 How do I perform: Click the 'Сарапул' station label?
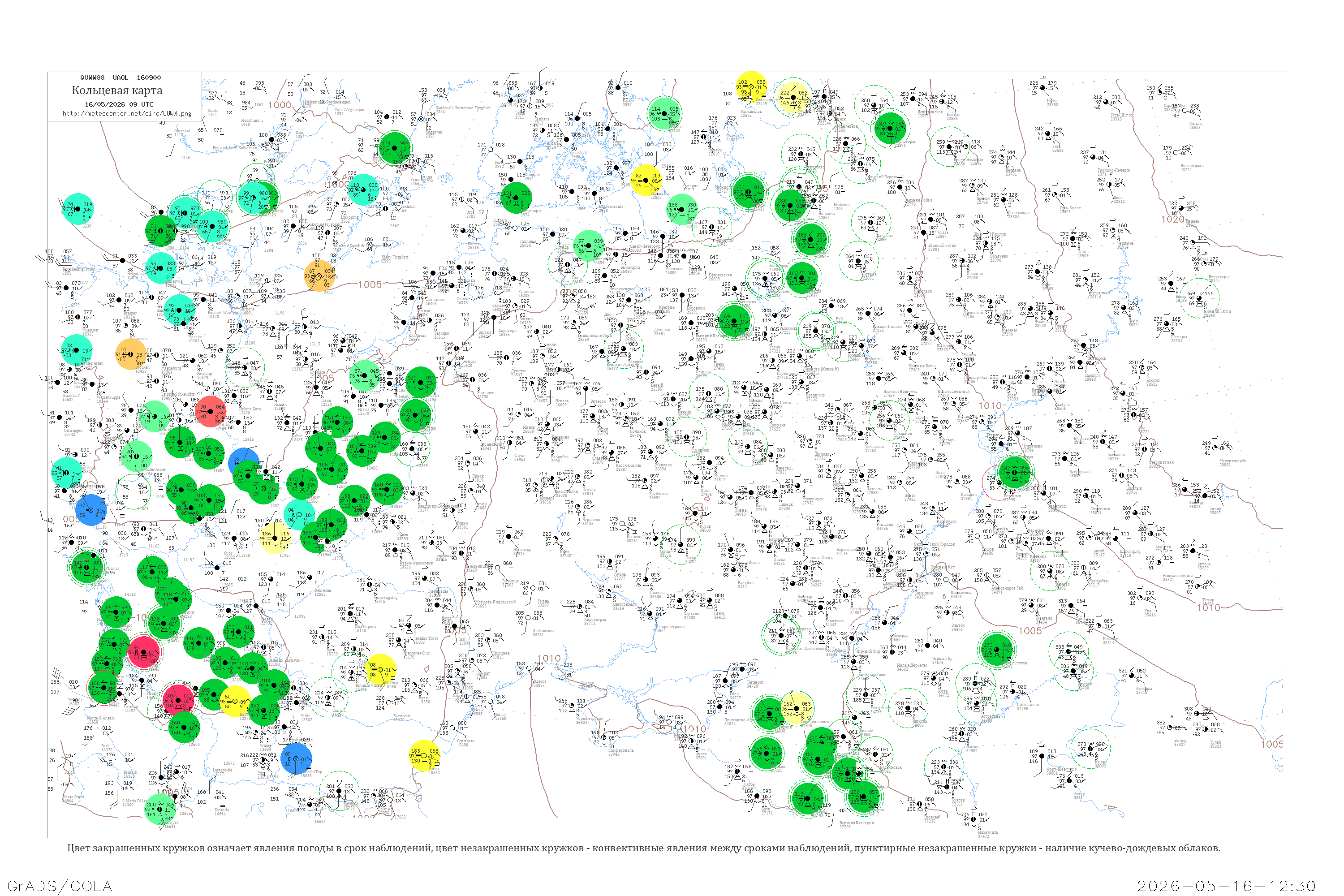(1092, 375)
